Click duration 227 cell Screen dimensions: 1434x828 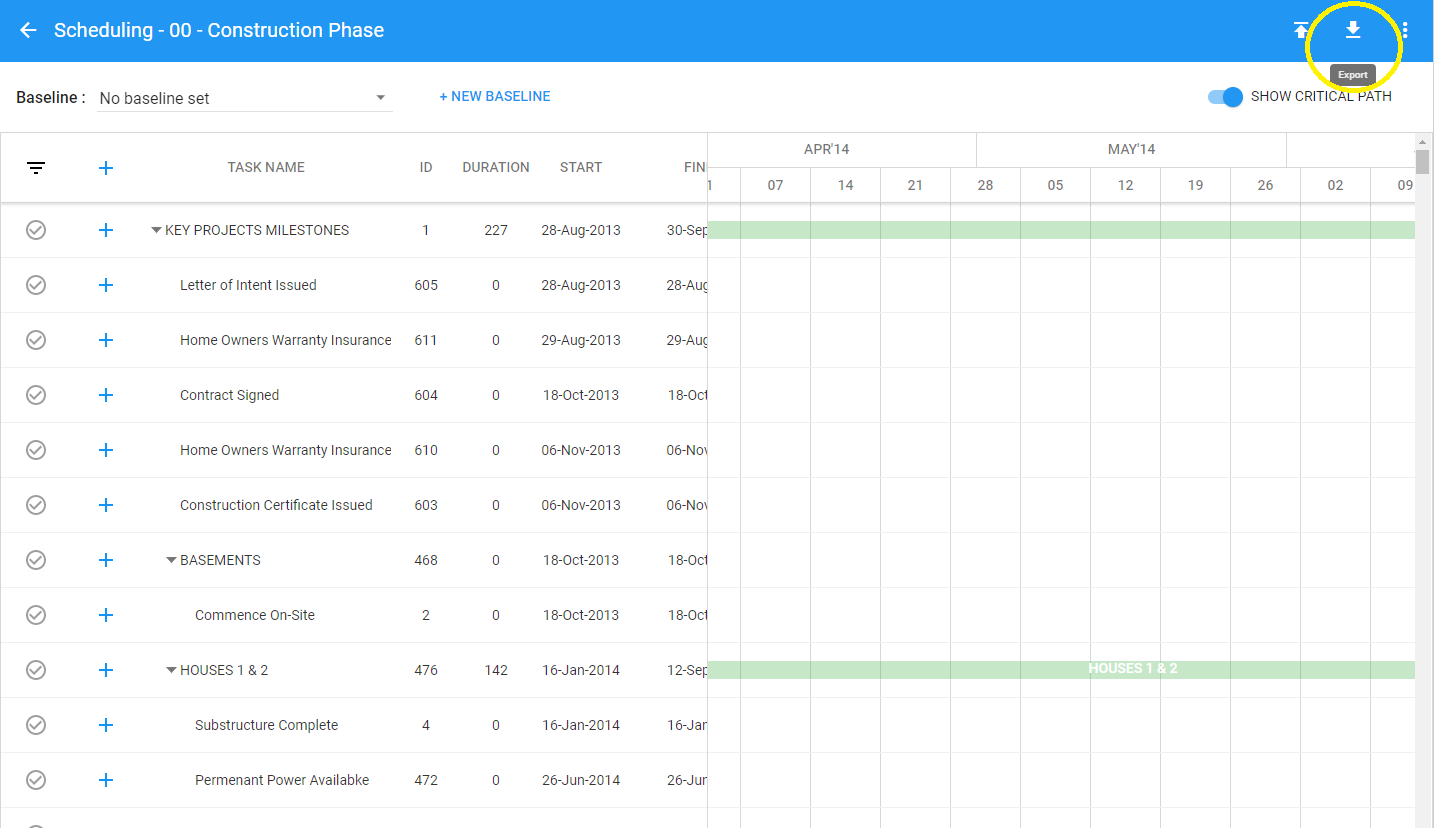point(496,230)
